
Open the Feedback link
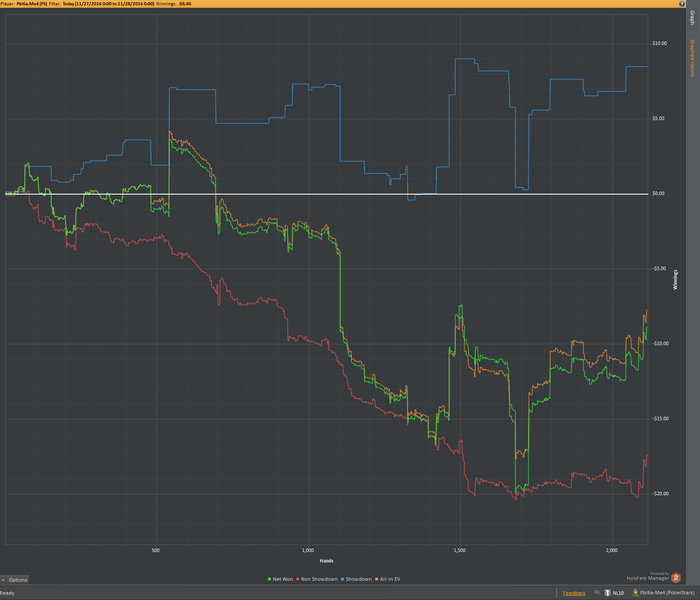pos(574,593)
